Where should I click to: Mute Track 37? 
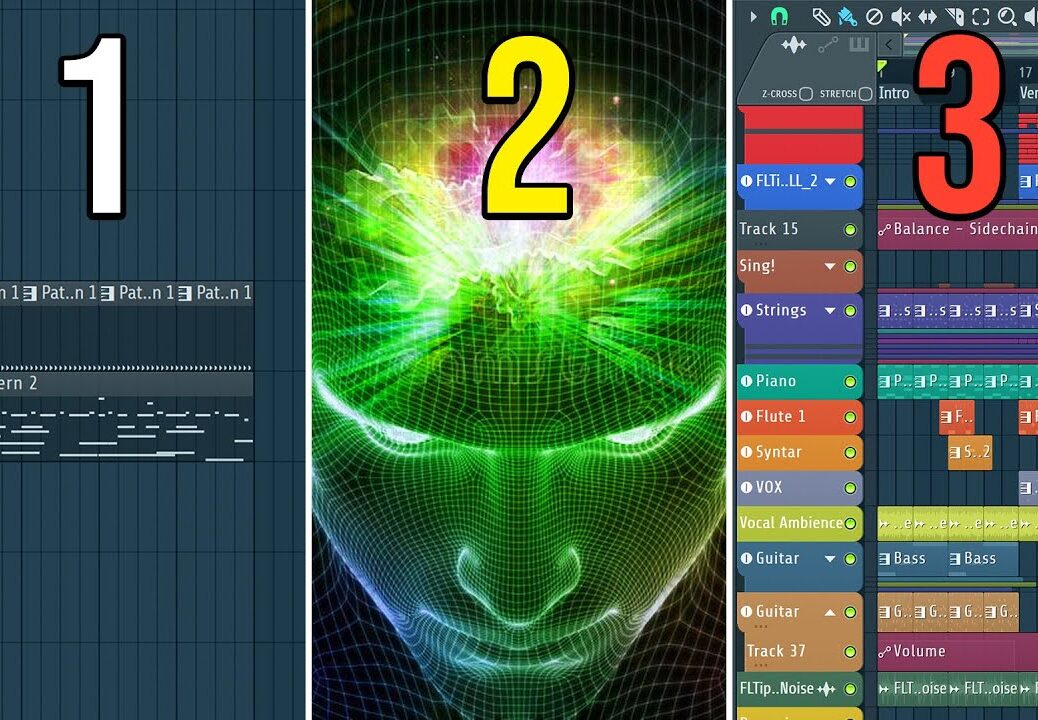point(851,652)
